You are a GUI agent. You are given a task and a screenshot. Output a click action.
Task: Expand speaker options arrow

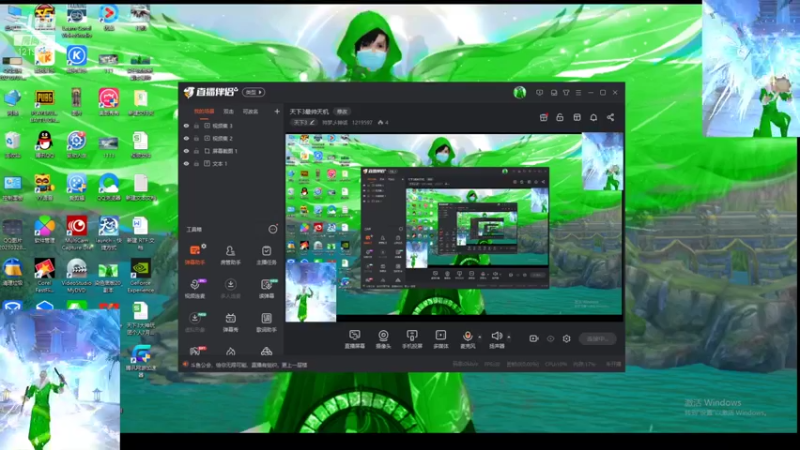509,337
